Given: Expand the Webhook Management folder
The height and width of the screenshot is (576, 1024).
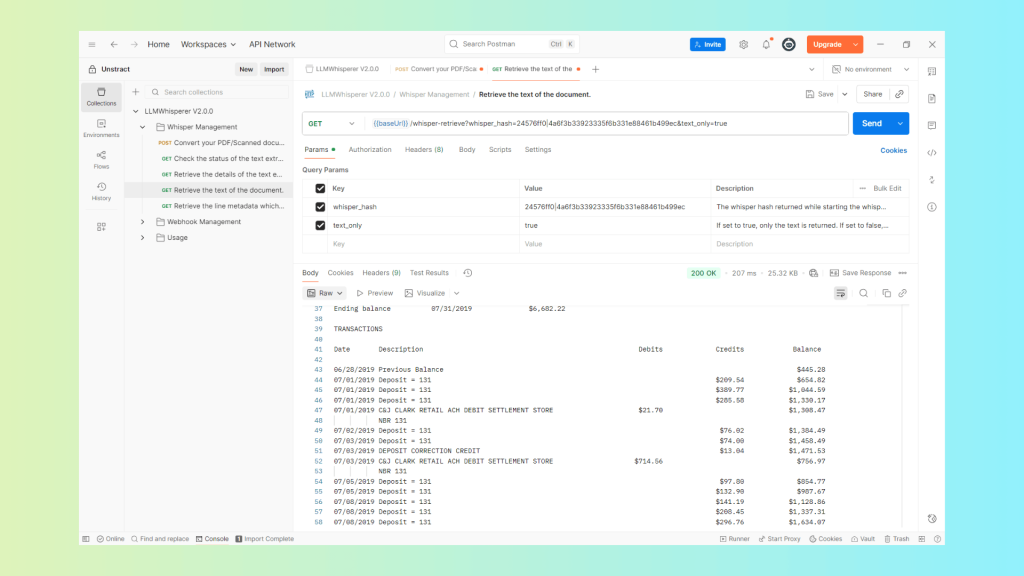Looking at the screenshot, I should click(x=142, y=222).
